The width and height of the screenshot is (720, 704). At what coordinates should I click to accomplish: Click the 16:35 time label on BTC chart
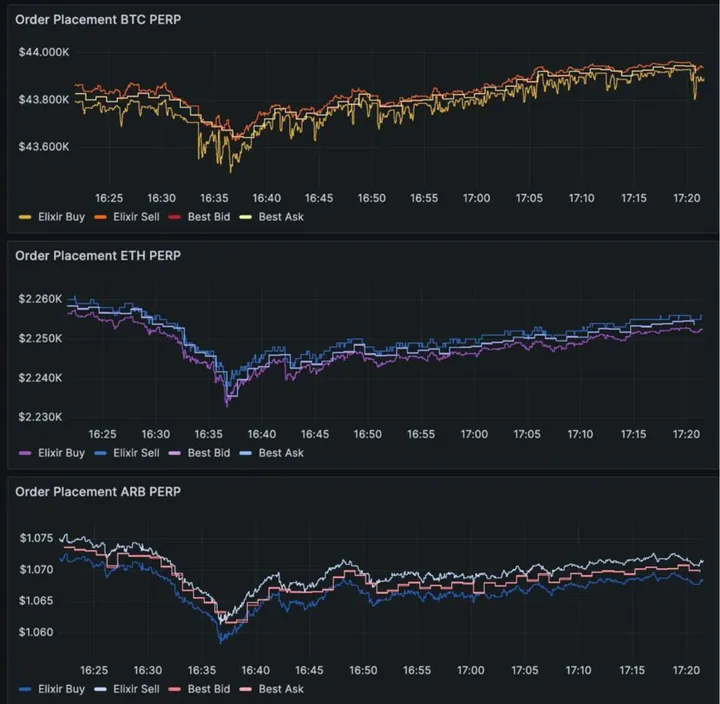pyautogui.click(x=214, y=198)
